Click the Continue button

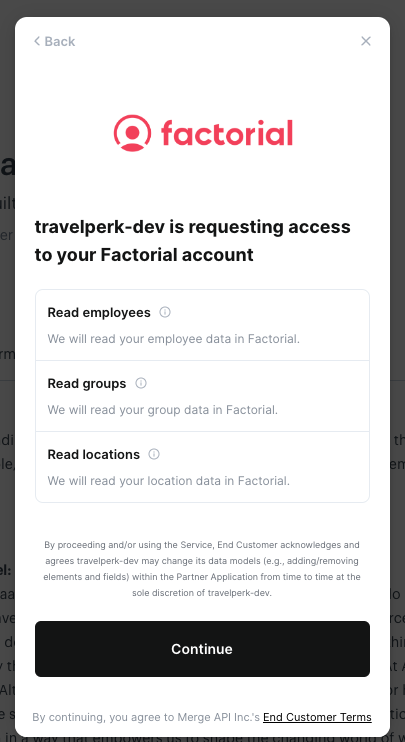click(x=202, y=649)
